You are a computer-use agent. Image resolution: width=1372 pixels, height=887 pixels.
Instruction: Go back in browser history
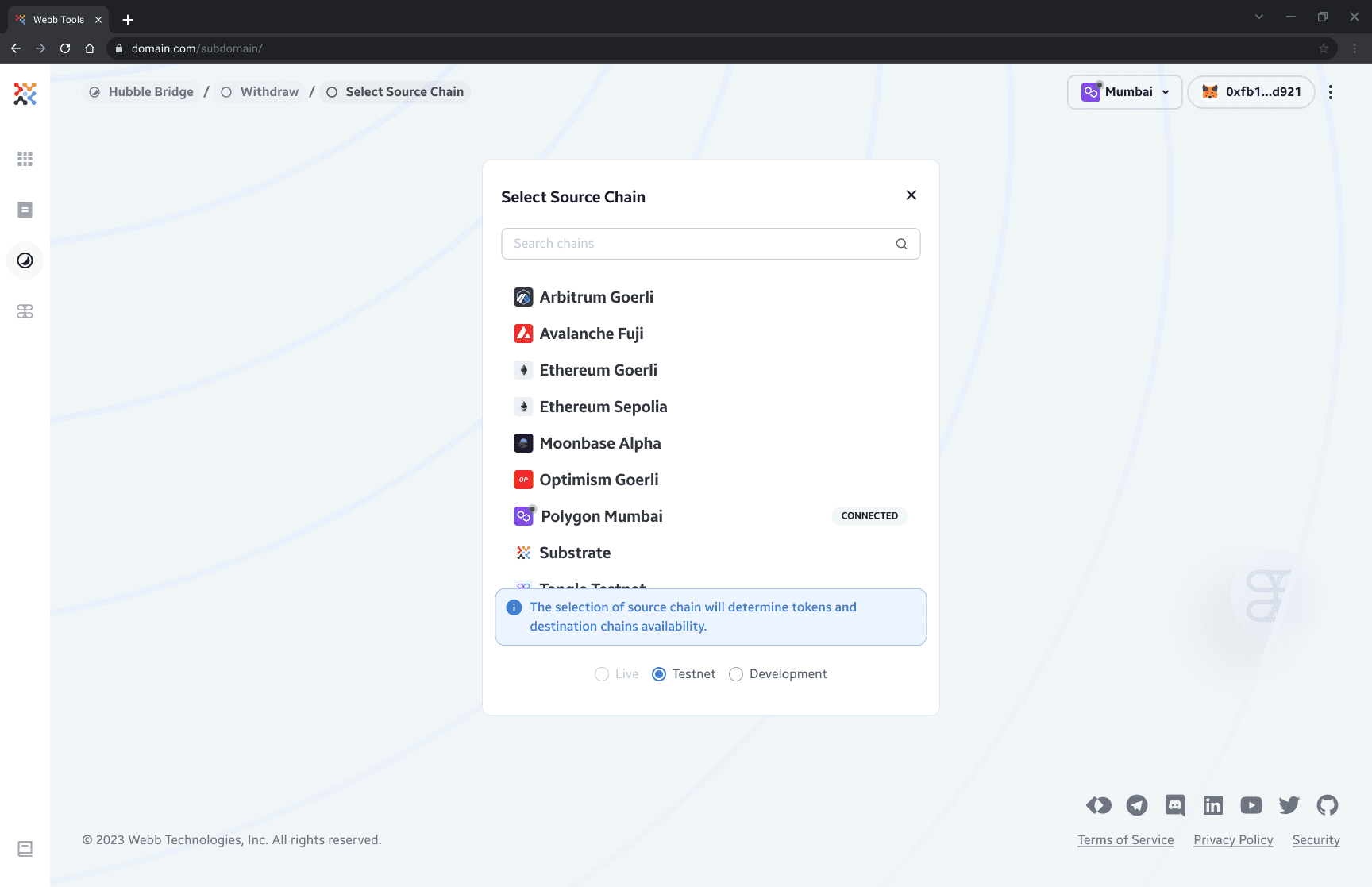[x=16, y=48]
